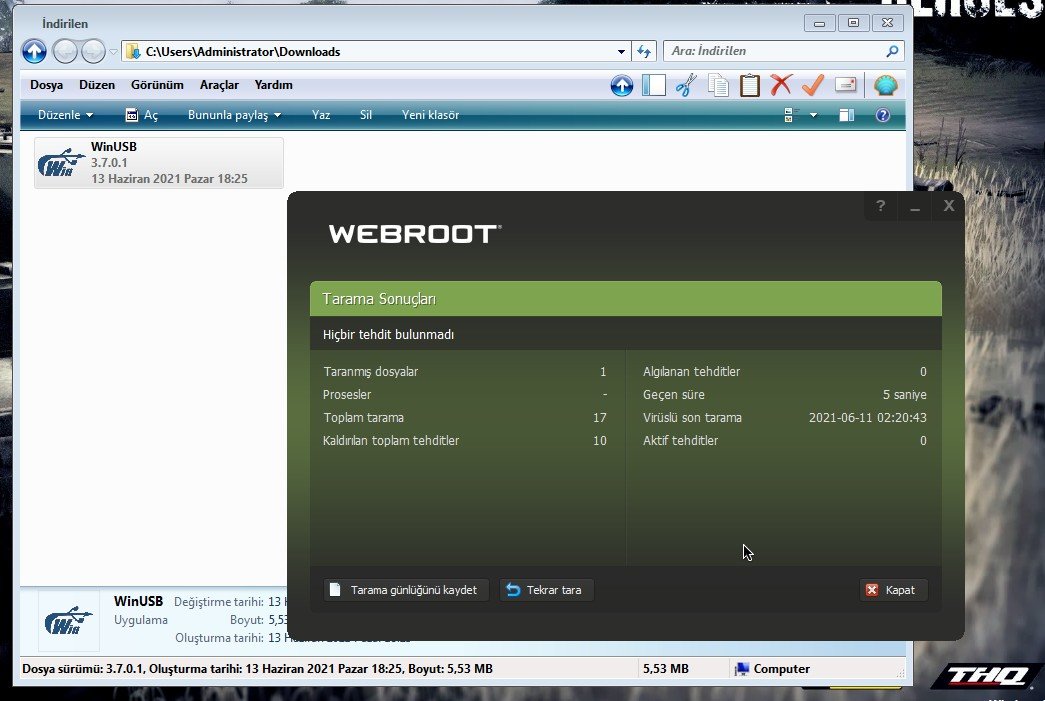Click the WinUSB icon in details pane
Image resolution: width=1045 pixels, height=701 pixels.
click(x=69, y=620)
